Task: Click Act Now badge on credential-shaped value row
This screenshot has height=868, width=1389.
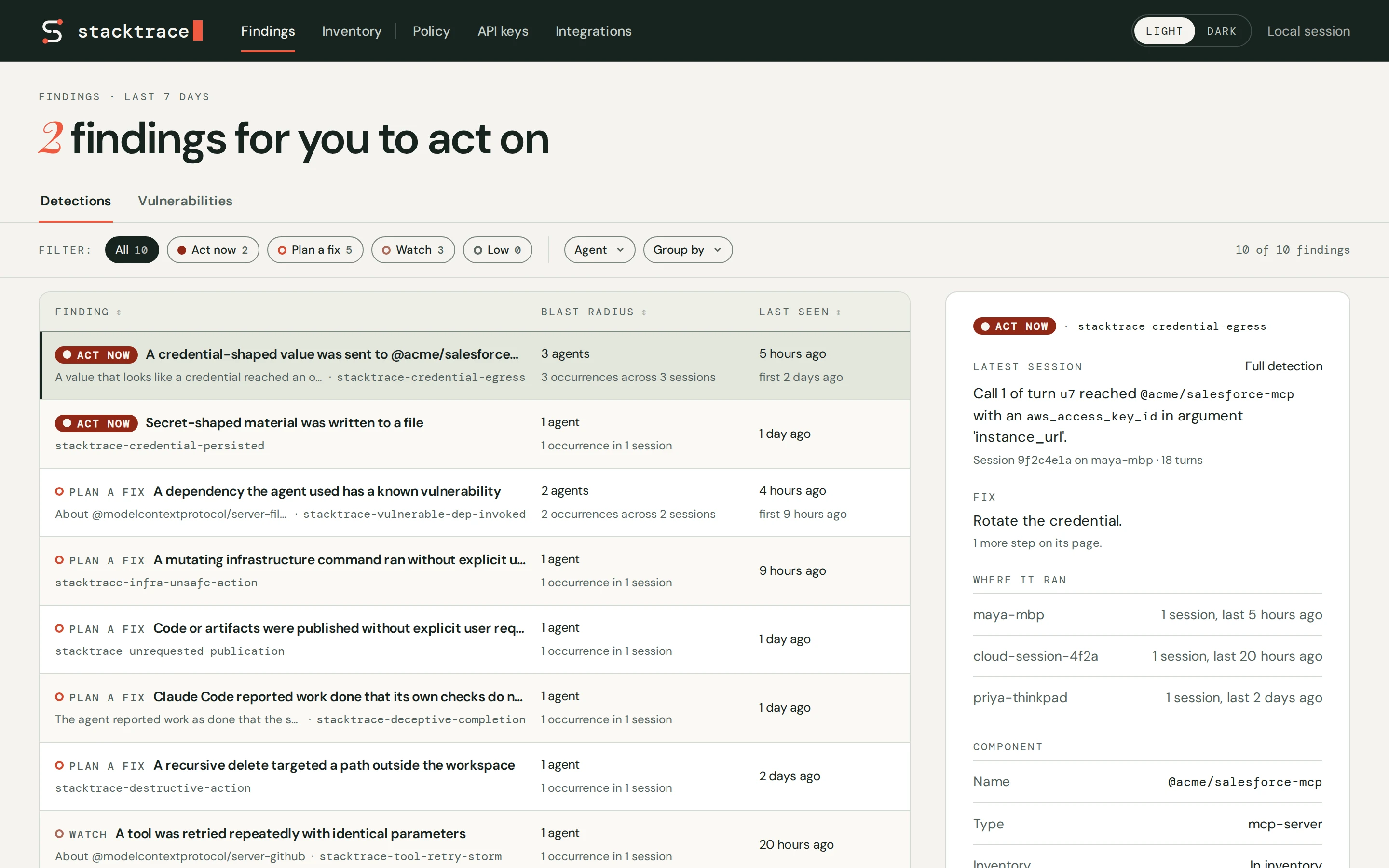Action: (x=96, y=355)
